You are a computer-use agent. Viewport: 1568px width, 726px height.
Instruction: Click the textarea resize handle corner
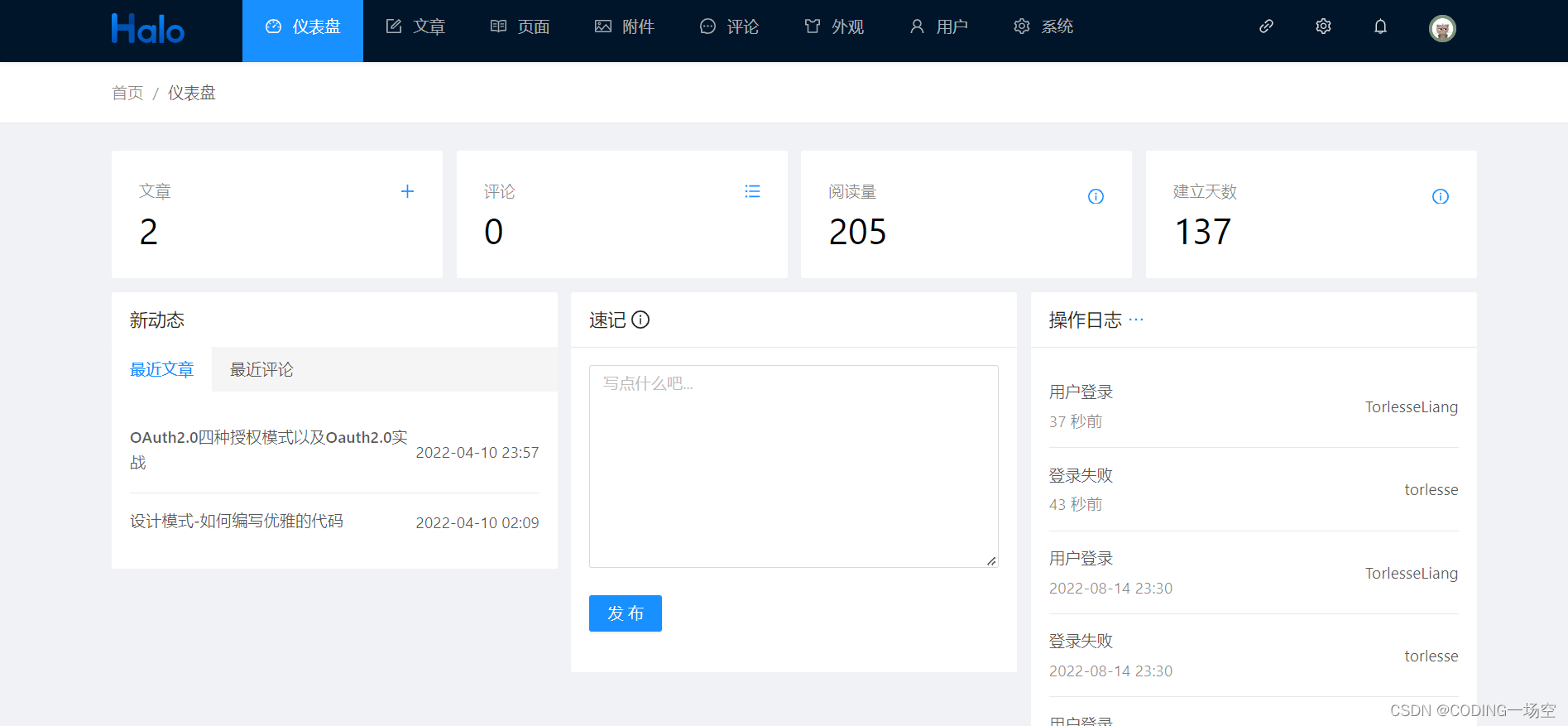(991, 560)
